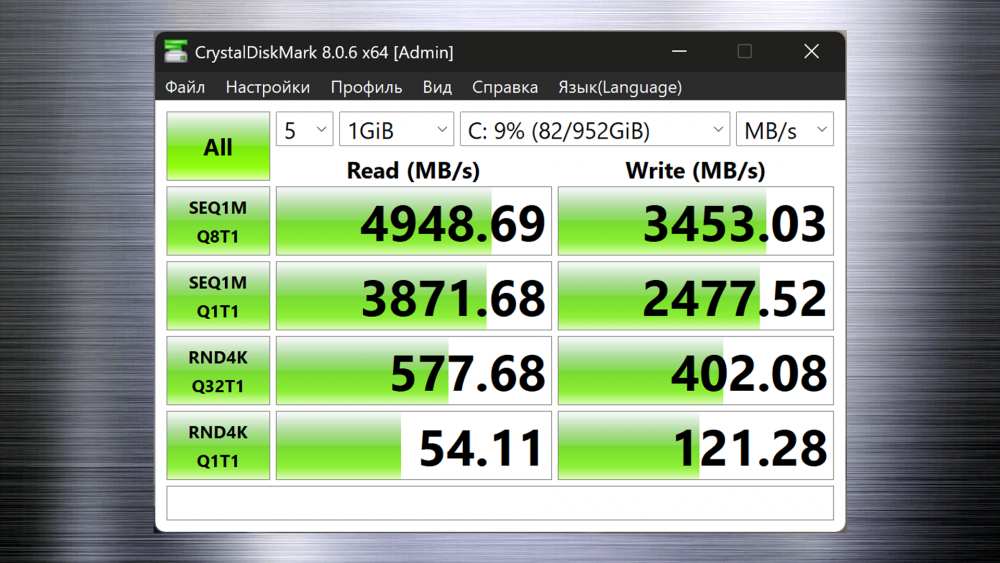Click the Write (MB/s) column header
This screenshot has width=1000, height=563.
coord(695,170)
